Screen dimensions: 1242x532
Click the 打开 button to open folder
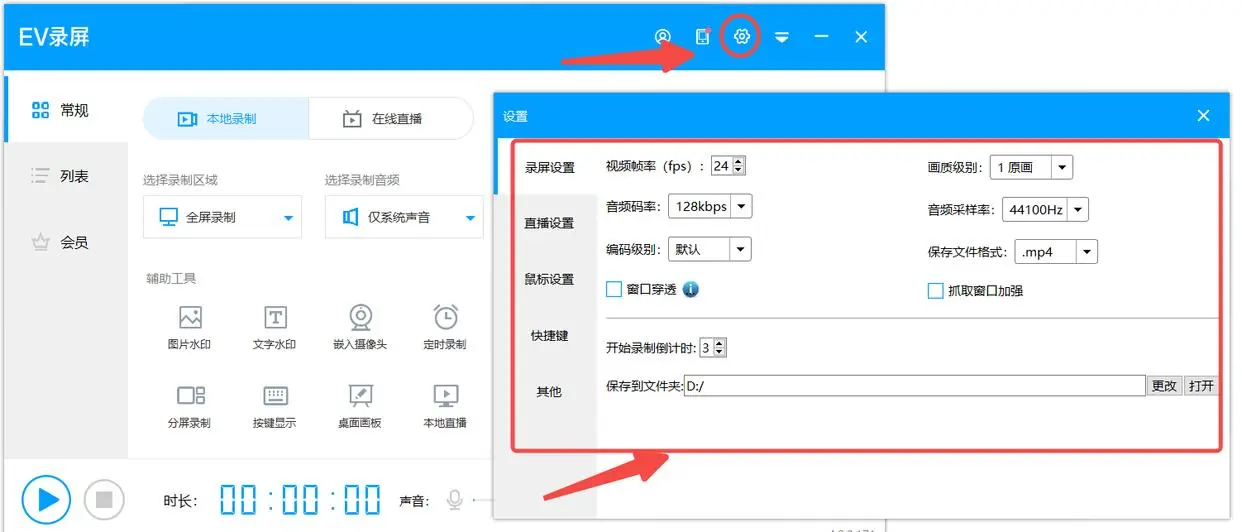pos(1201,386)
